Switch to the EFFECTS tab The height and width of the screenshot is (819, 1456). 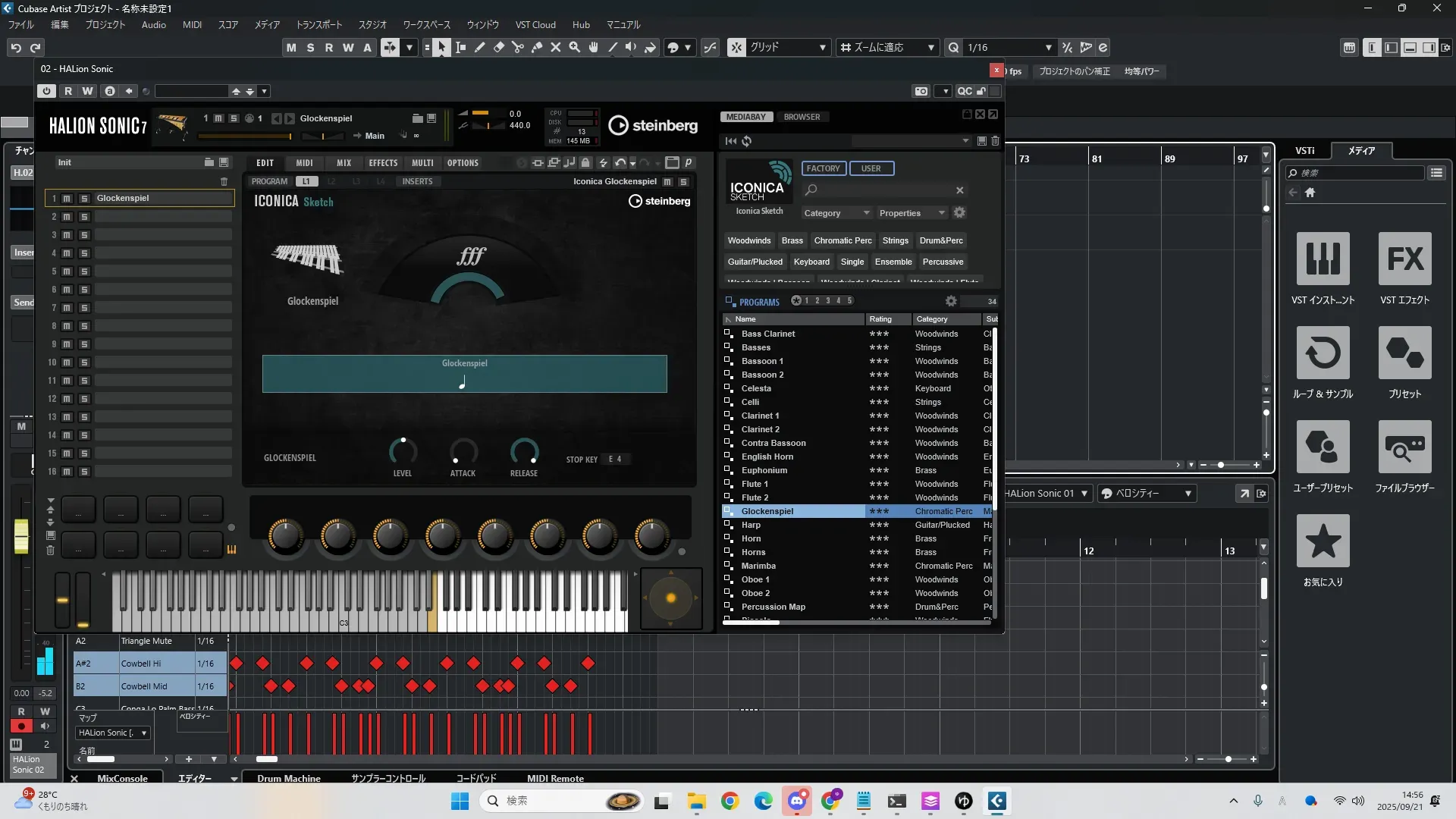(383, 163)
